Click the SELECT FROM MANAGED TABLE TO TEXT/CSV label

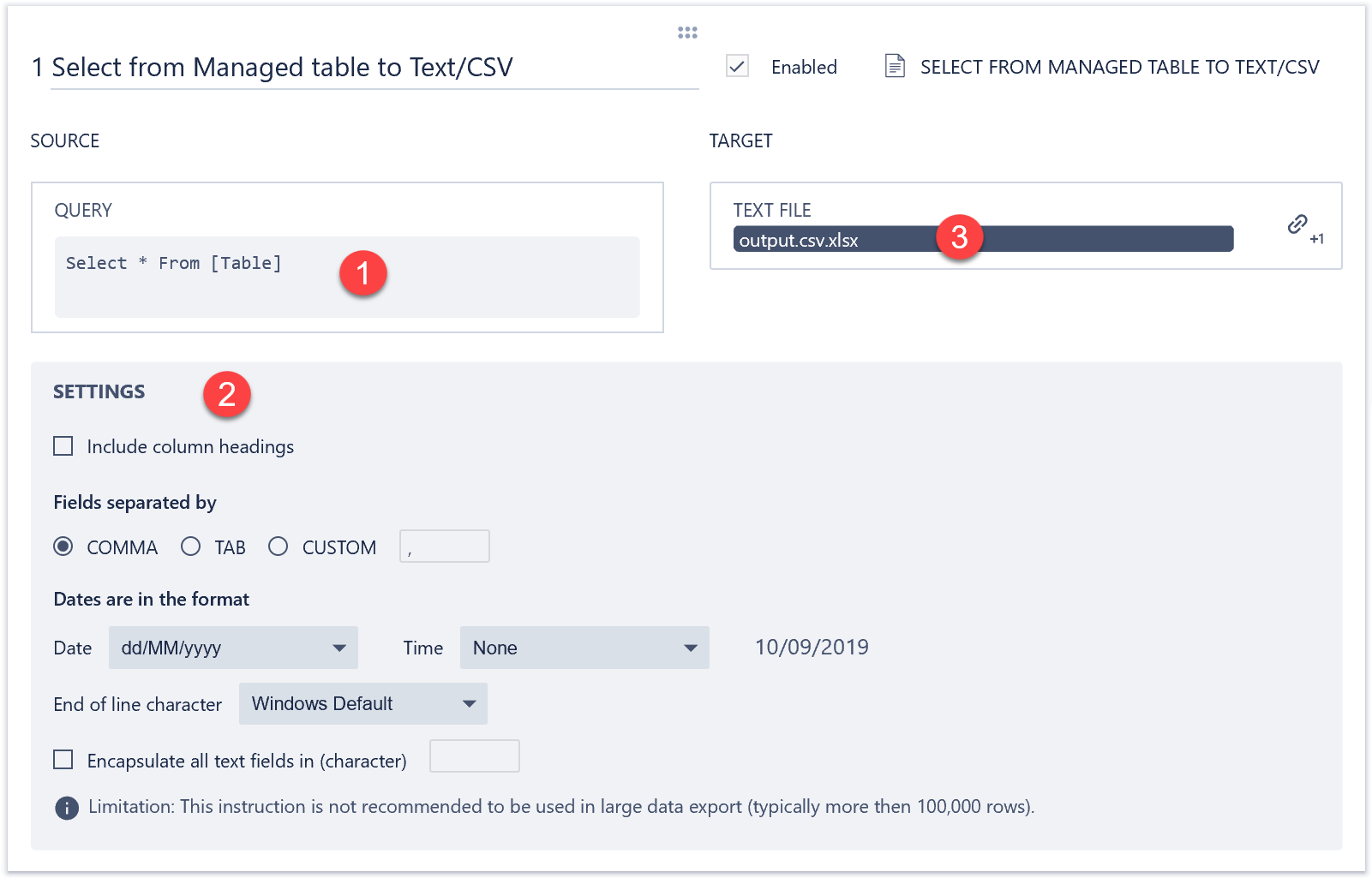point(1119,66)
